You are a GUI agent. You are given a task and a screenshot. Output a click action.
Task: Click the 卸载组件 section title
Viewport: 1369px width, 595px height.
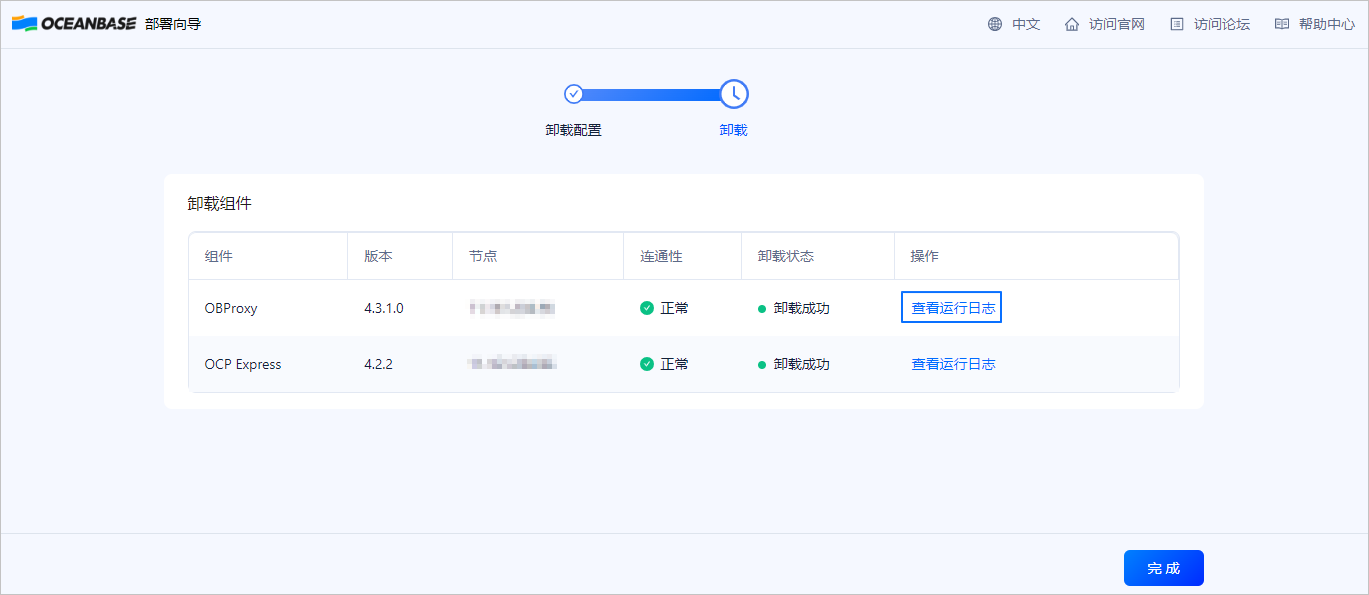220,203
